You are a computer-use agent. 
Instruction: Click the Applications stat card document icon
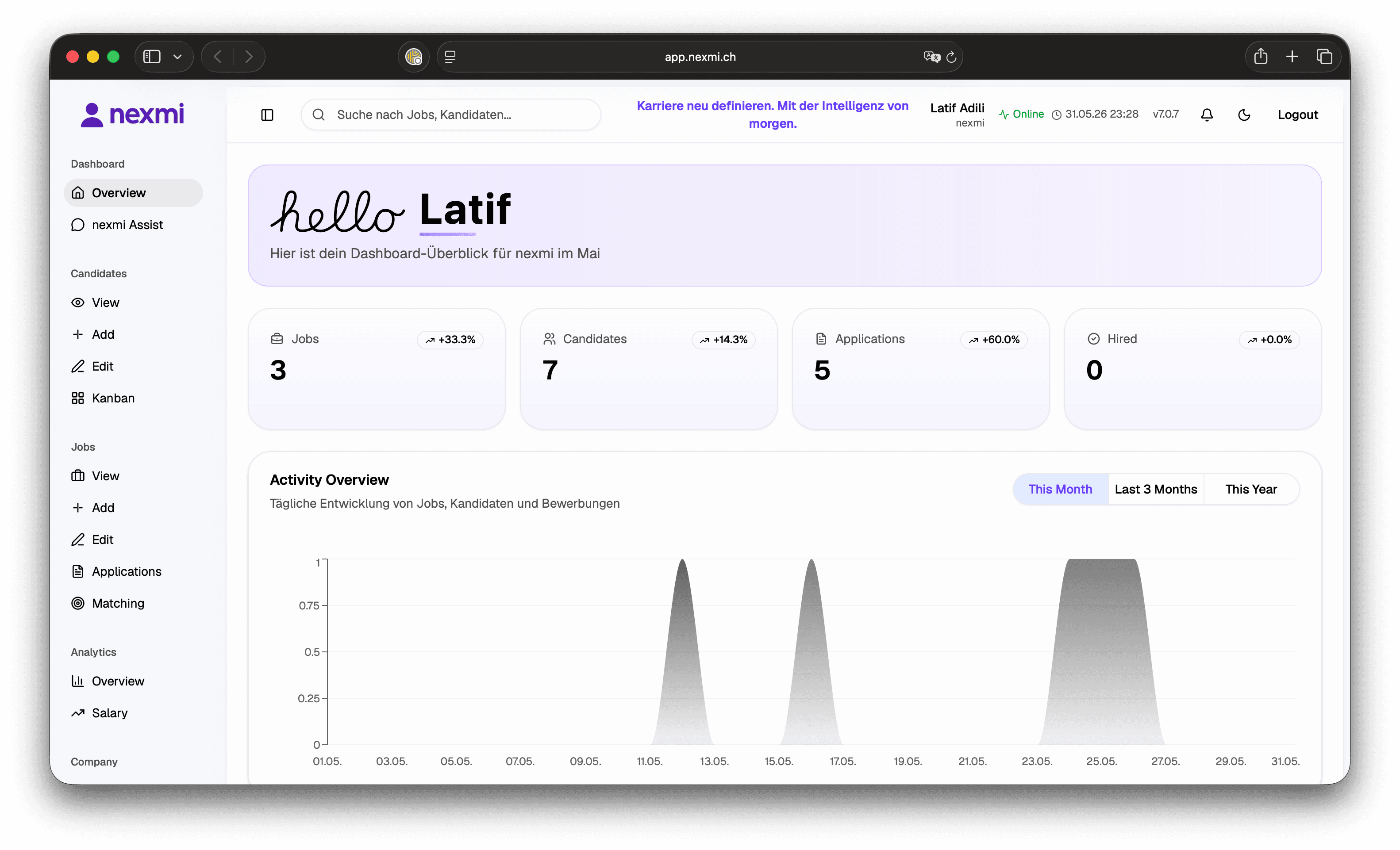coord(821,339)
